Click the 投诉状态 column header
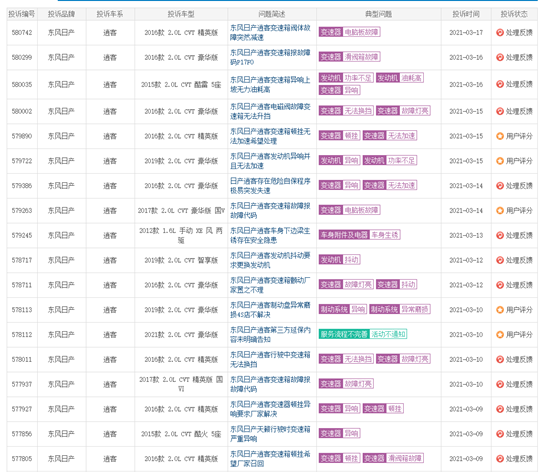 coord(514,14)
